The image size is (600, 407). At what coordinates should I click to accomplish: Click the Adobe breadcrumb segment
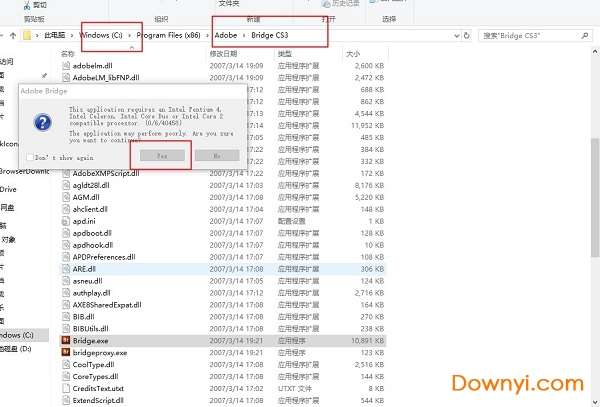pos(226,35)
